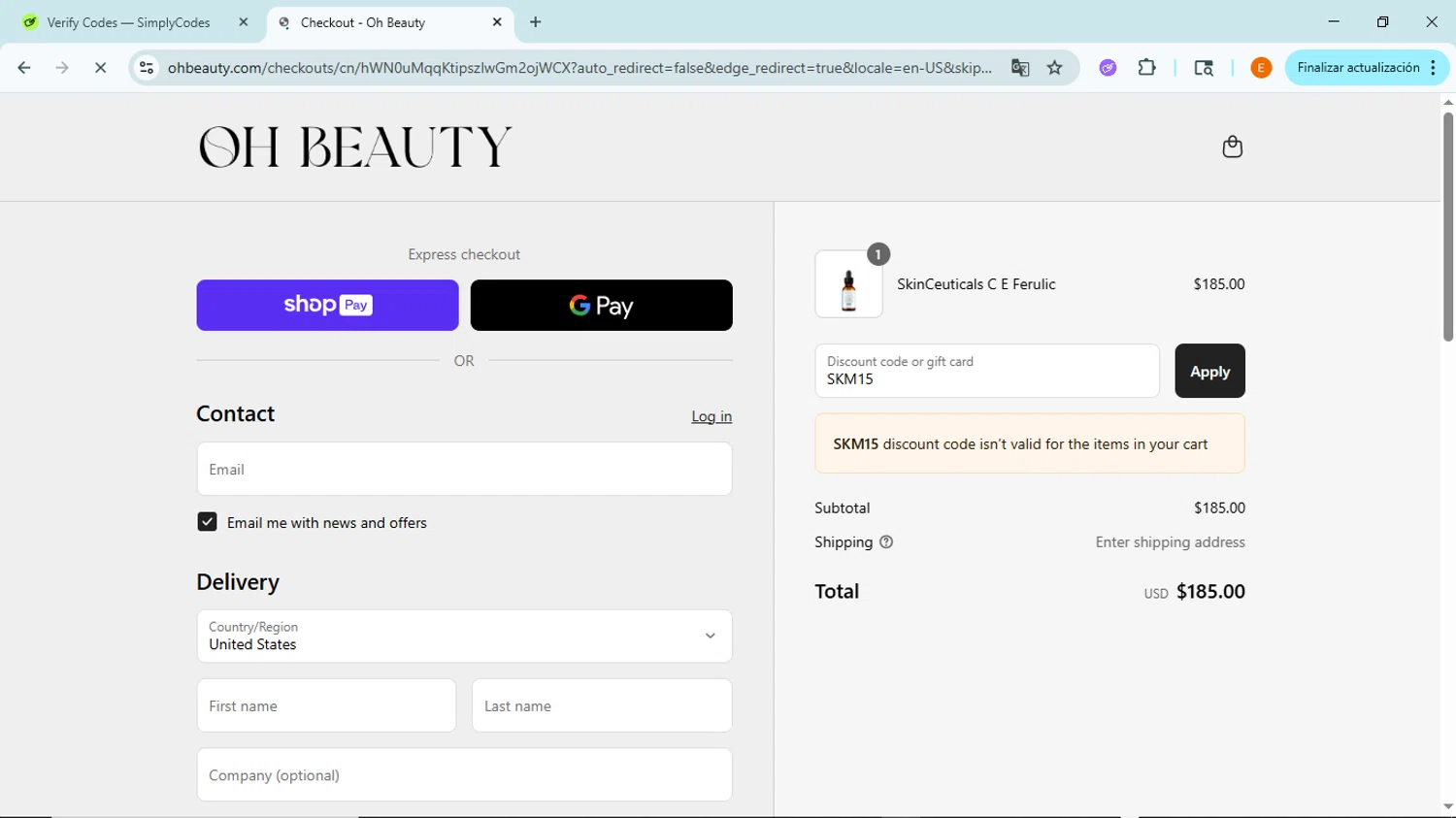Focus the Email input field
This screenshot has width=1456, height=818.
point(464,469)
